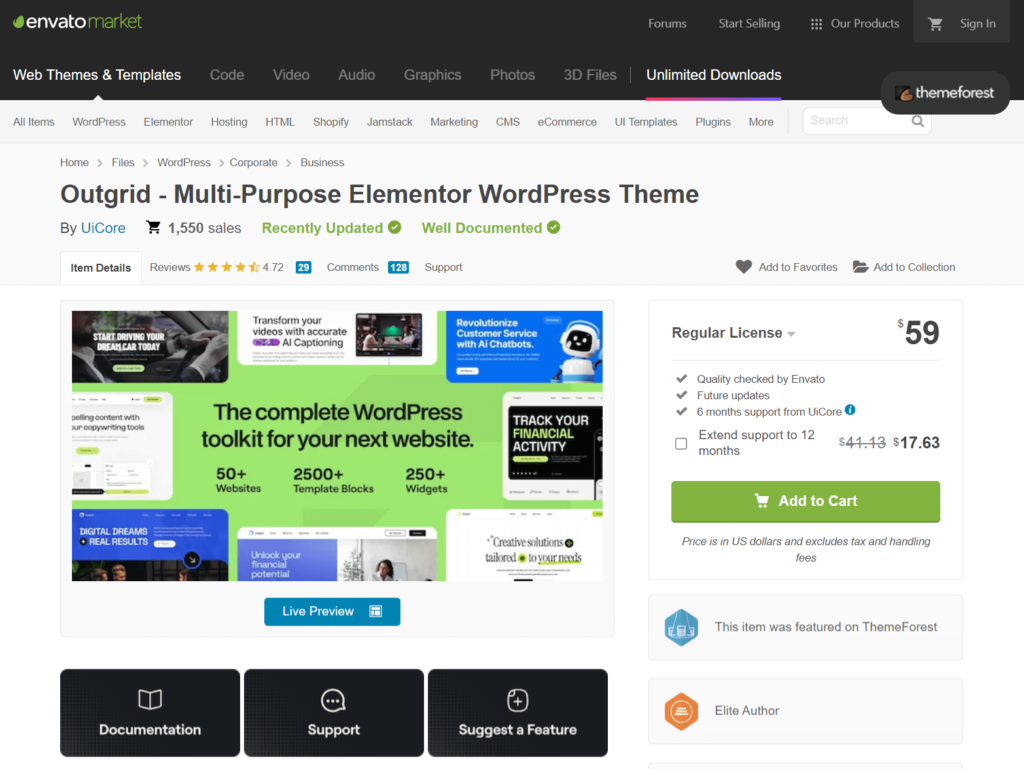The height and width of the screenshot is (769, 1024).
Task: Click the search magnifier icon
Action: pos(918,121)
